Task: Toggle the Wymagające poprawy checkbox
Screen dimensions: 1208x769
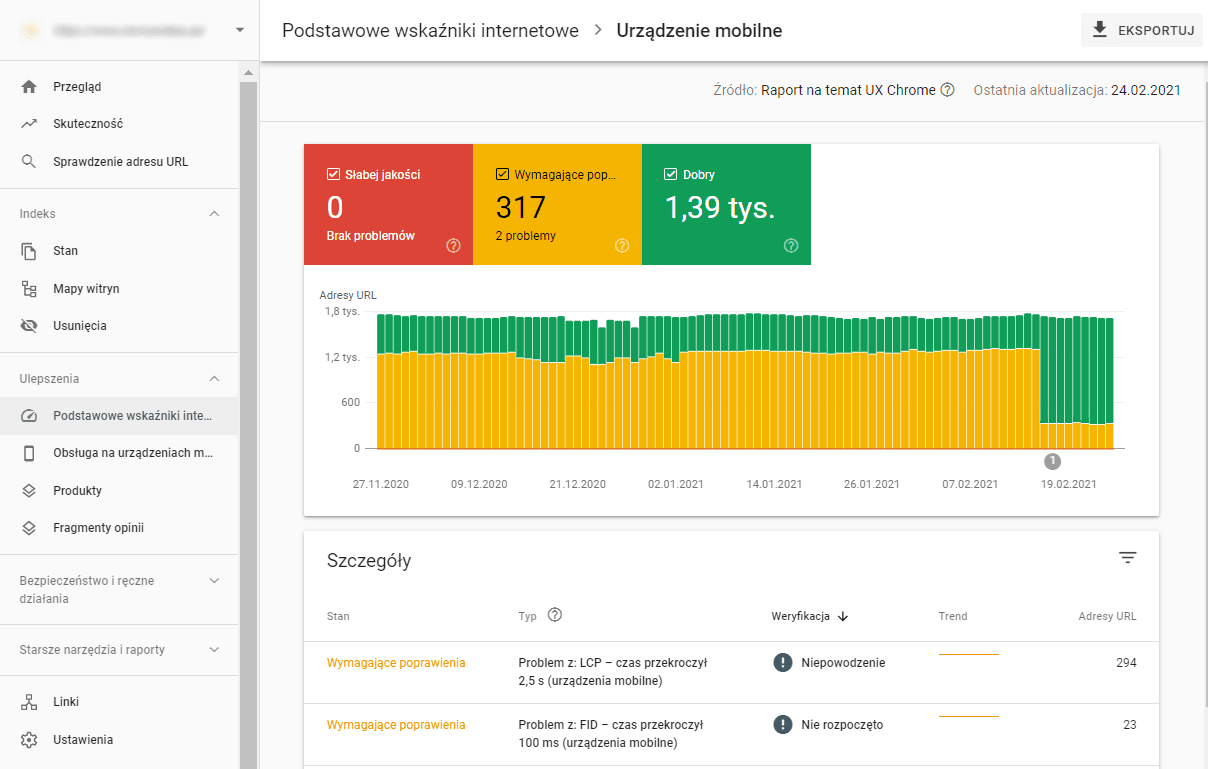Action: pyautogui.click(x=502, y=174)
